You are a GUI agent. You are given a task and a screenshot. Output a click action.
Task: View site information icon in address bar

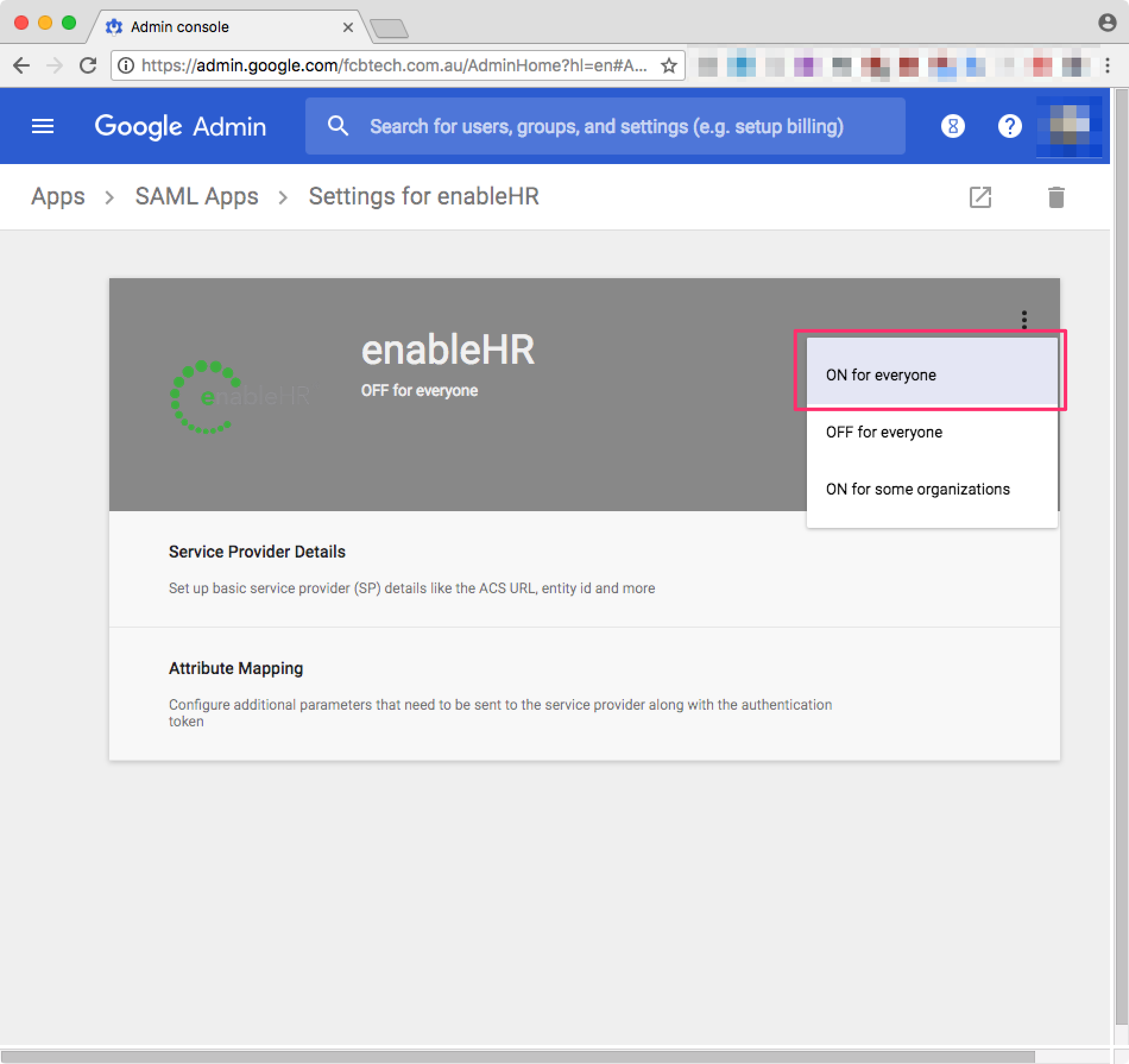[126, 65]
